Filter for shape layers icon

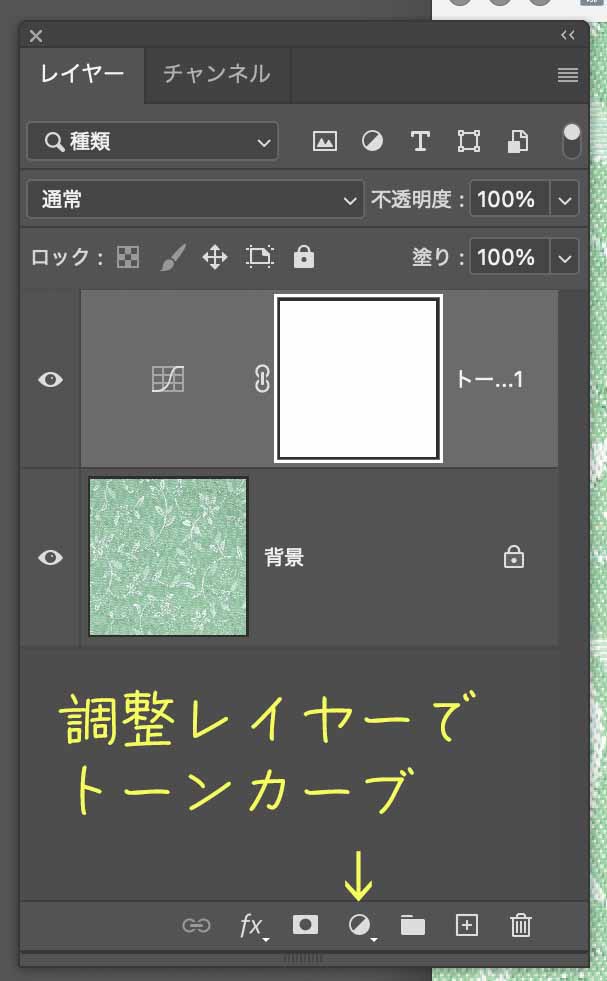[x=468, y=142]
